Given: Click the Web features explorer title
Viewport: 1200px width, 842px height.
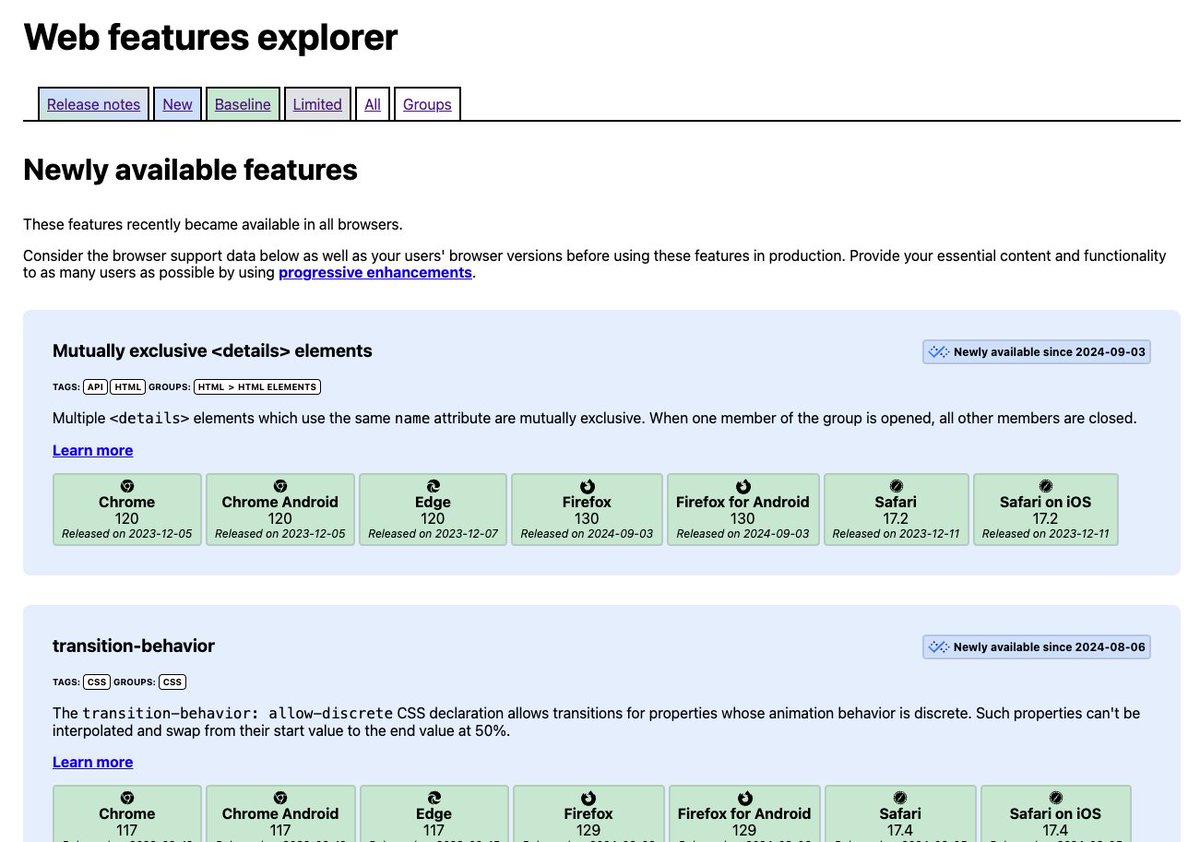Looking at the screenshot, I should pos(210,37).
